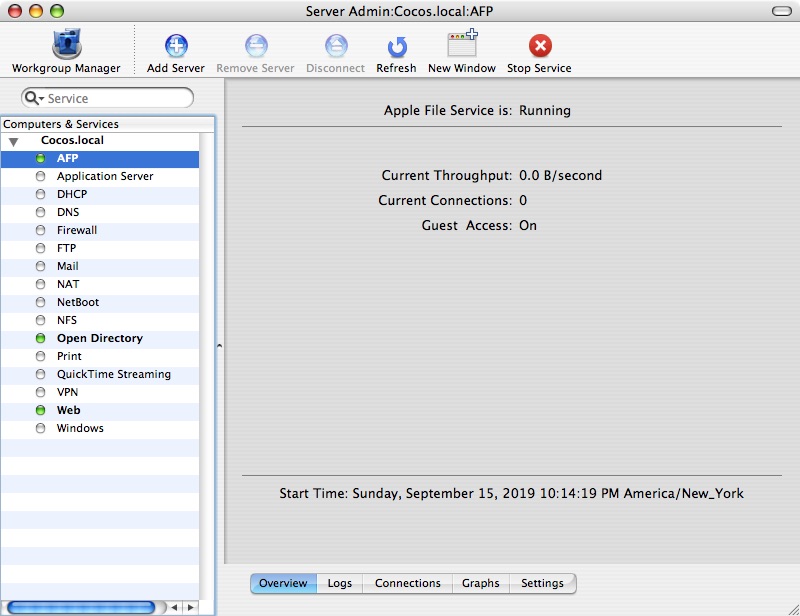Click the horizontal scrollbar thumb in sidebar

click(81, 607)
